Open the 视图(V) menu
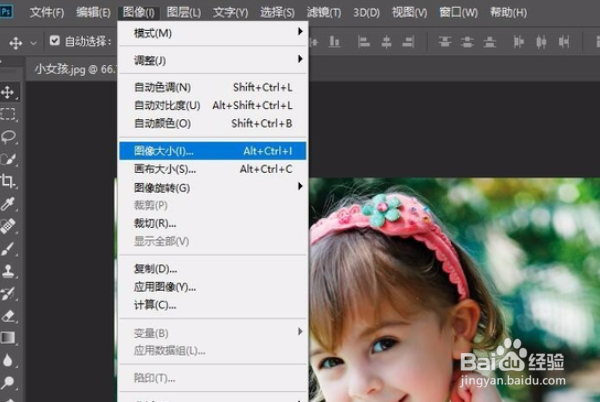Screen dimensions: 600x402 (x=409, y=12)
